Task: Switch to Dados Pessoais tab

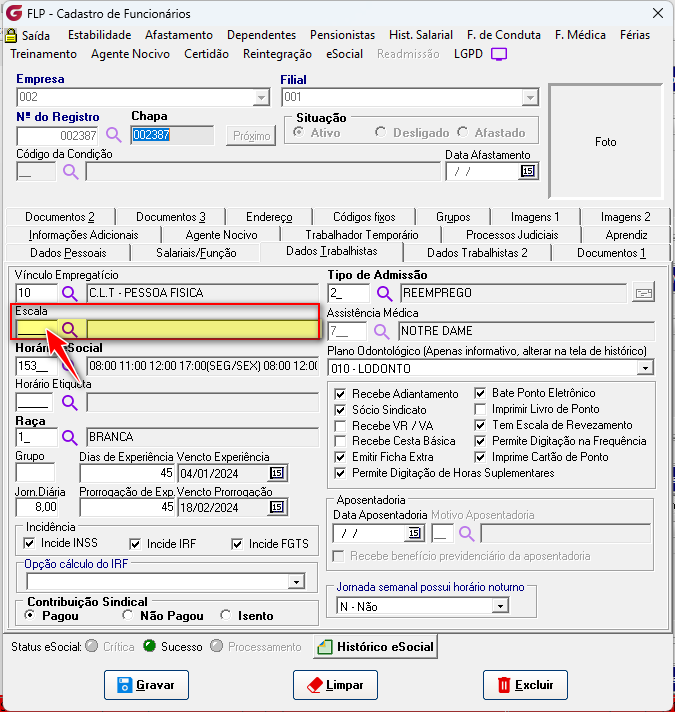Action: (68, 253)
